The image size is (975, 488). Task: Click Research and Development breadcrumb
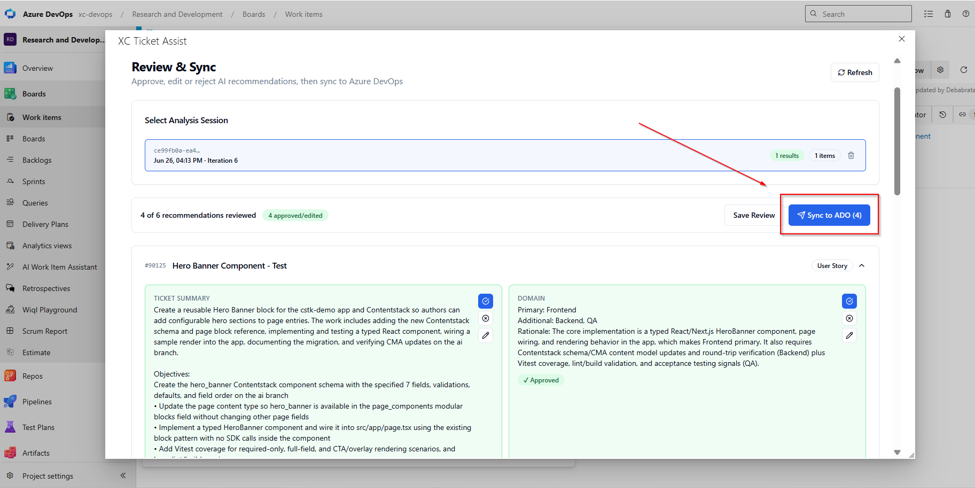pyautogui.click(x=177, y=14)
